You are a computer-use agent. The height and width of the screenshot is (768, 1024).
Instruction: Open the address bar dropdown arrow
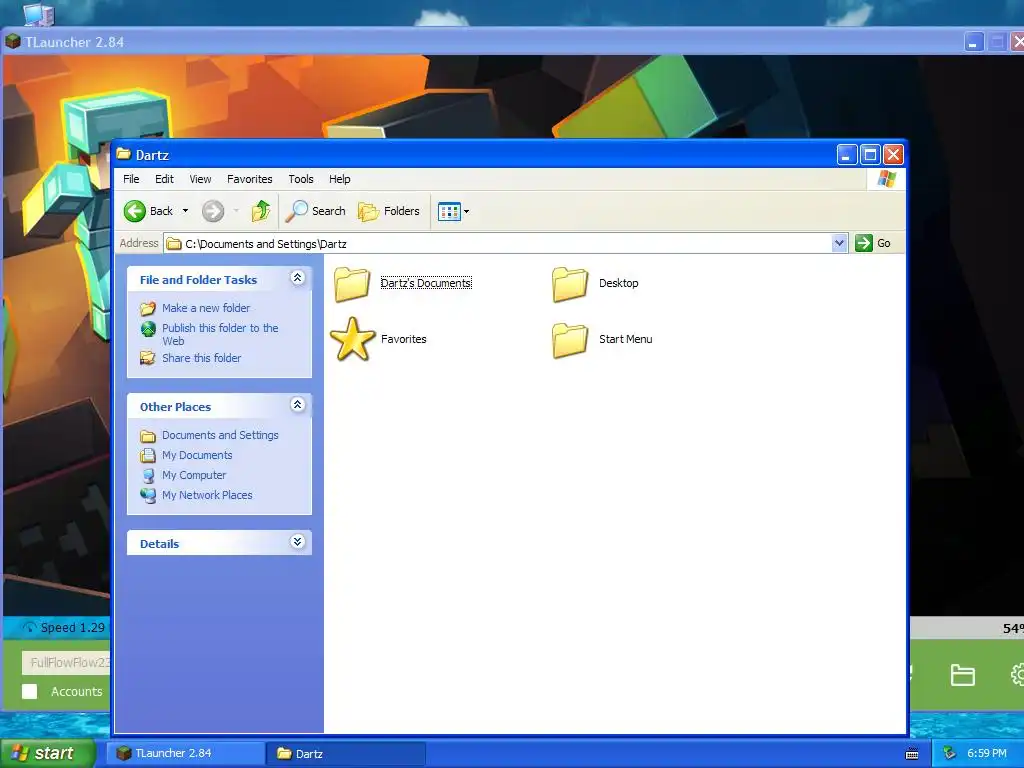(839, 243)
